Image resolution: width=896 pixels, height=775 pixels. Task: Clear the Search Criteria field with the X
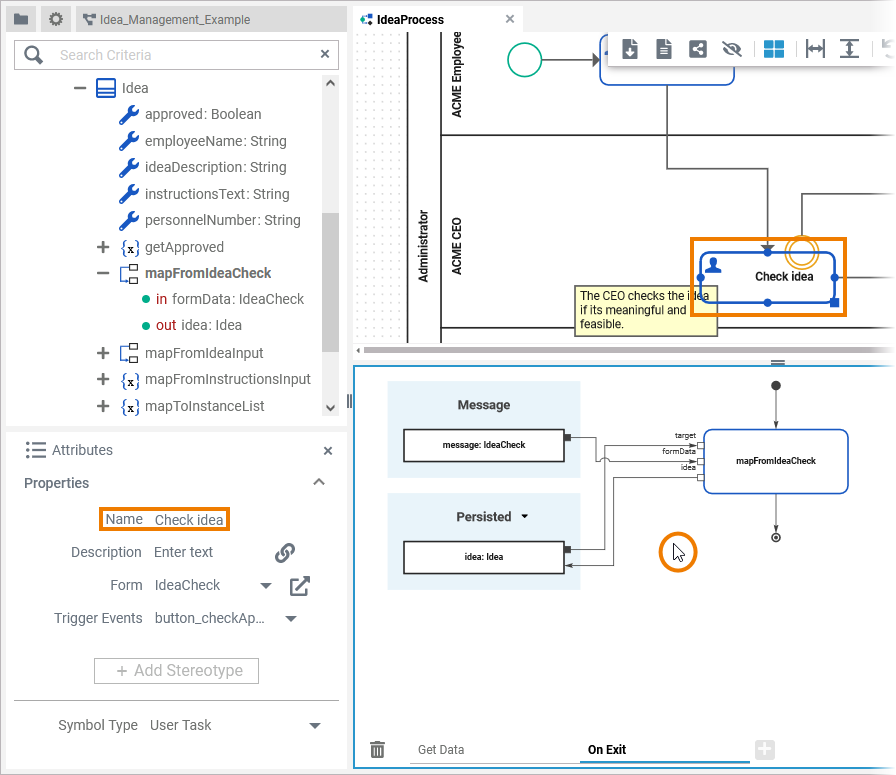coord(324,53)
